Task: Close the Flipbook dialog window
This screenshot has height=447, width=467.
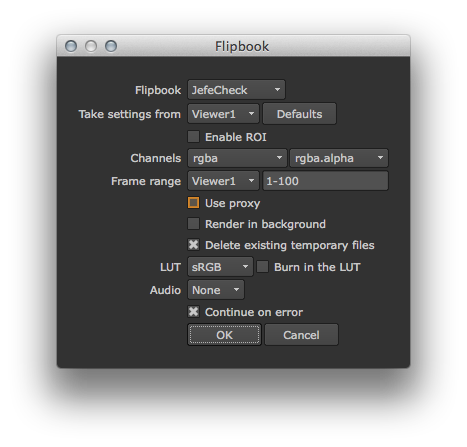Action: pyautogui.click(x=71, y=46)
